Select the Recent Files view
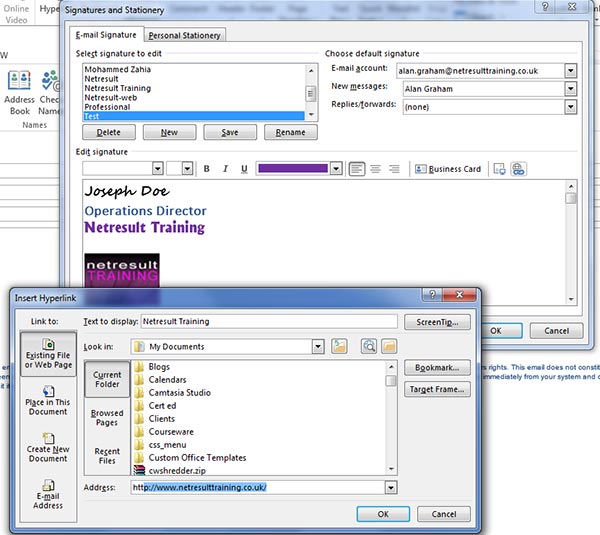Image resolution: width=600 pixels, height=535 pixels. pyautogui.click(x=107, y=456)
